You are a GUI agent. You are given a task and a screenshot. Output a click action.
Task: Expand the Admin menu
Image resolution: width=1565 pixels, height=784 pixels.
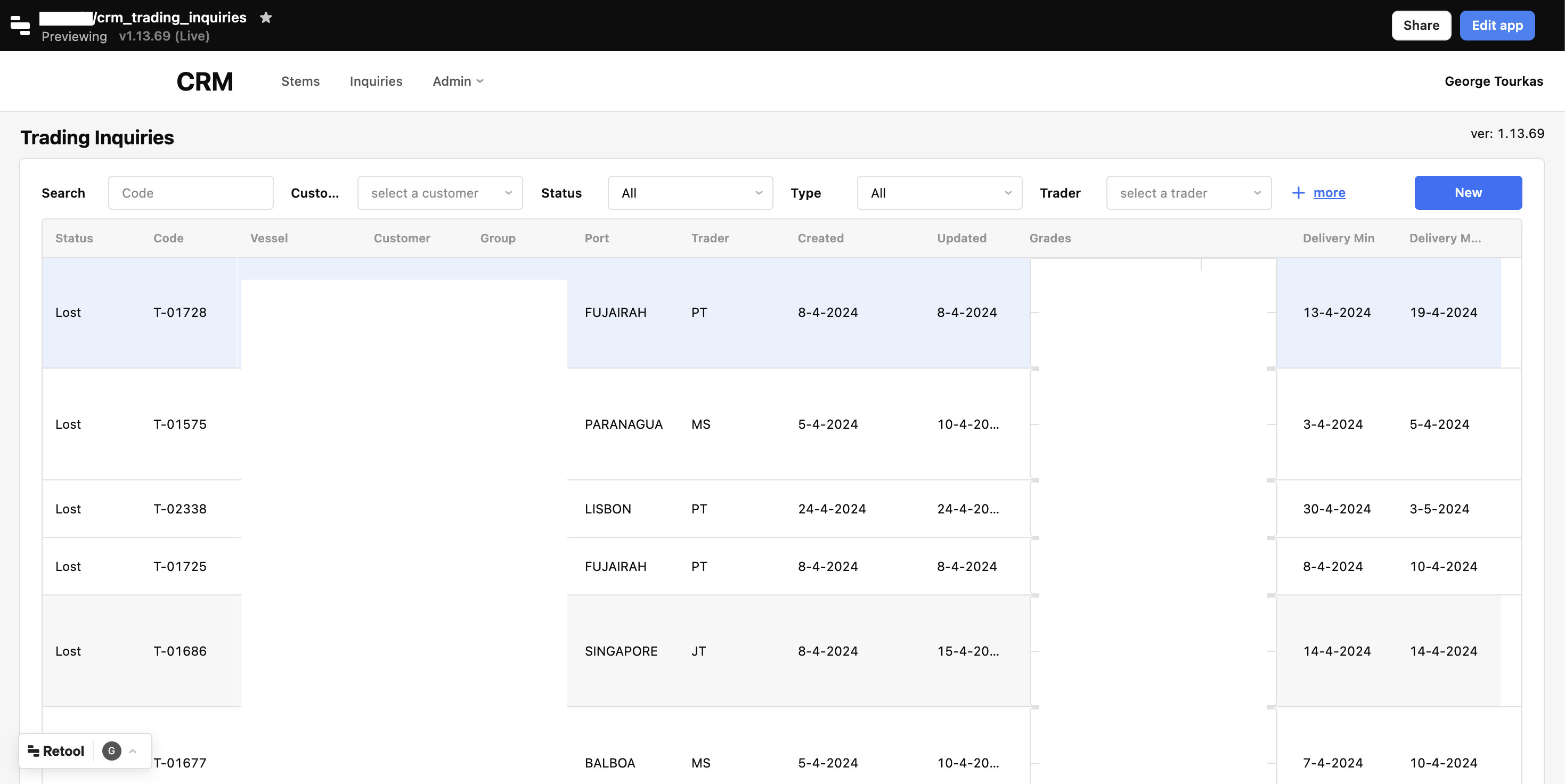click(458, 81)
